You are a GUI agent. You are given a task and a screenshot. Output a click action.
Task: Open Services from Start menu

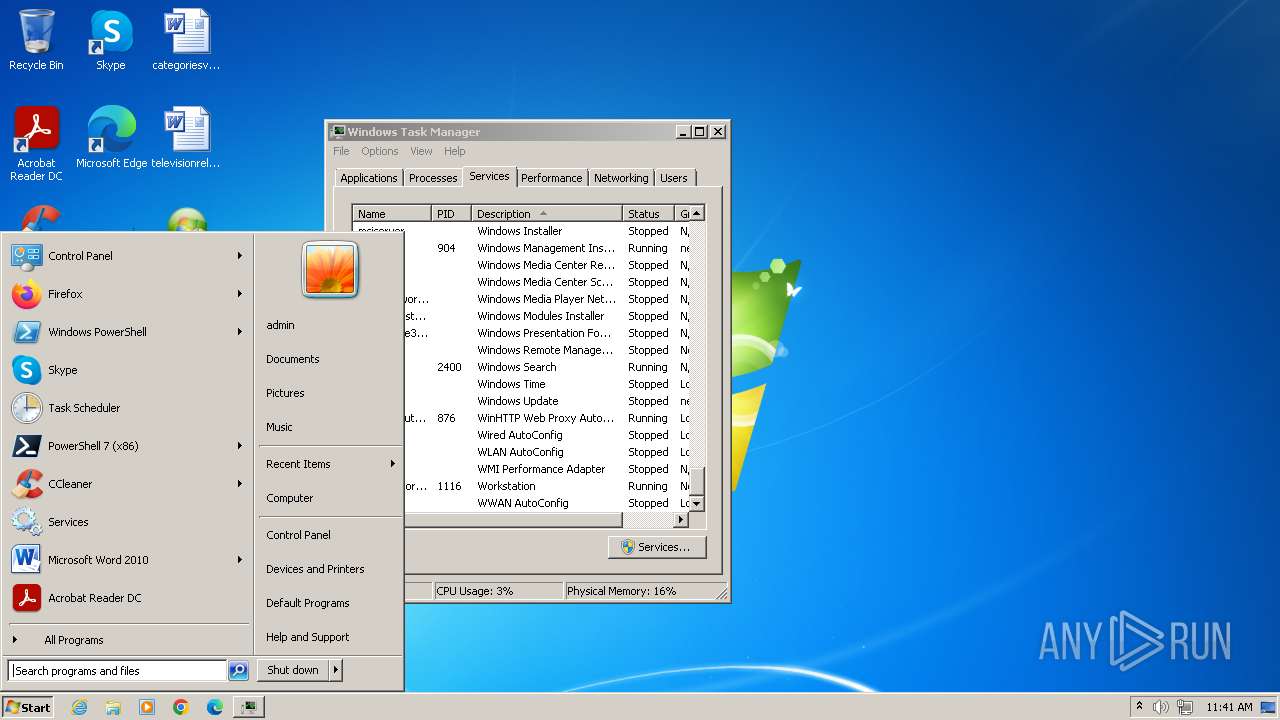click(x=128, y=522)
